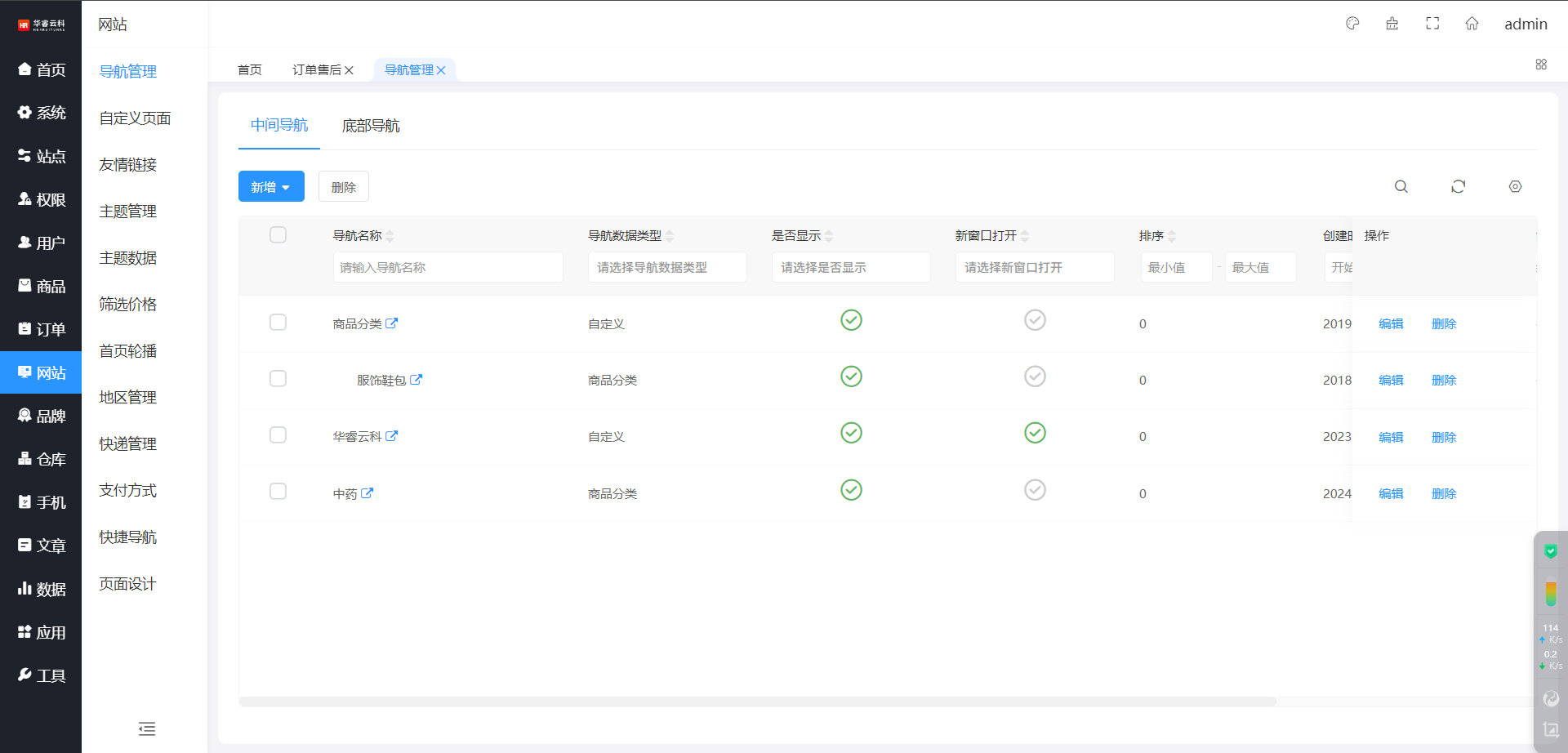The image size is (1568, 753).
Task: Click the 删除 button next to 新增
Action: tap(343, 187)
